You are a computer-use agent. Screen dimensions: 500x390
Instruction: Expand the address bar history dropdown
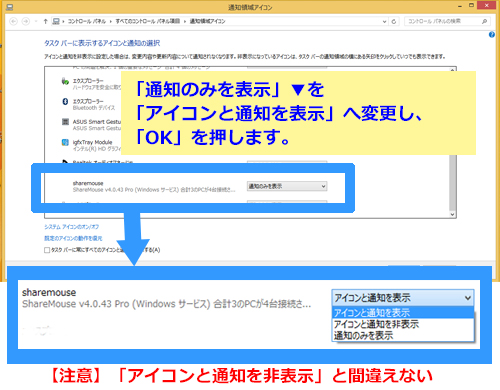point(384,21)
